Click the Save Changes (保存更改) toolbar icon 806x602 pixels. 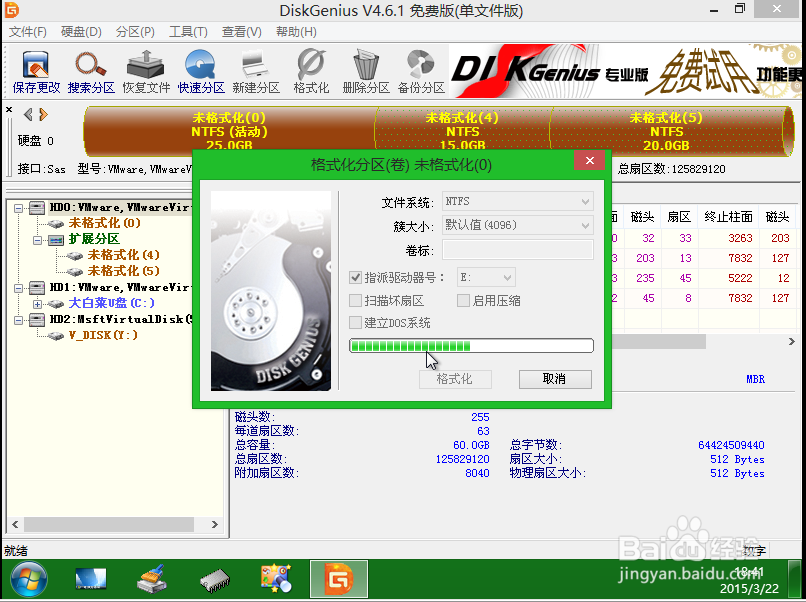click(36, 71)
